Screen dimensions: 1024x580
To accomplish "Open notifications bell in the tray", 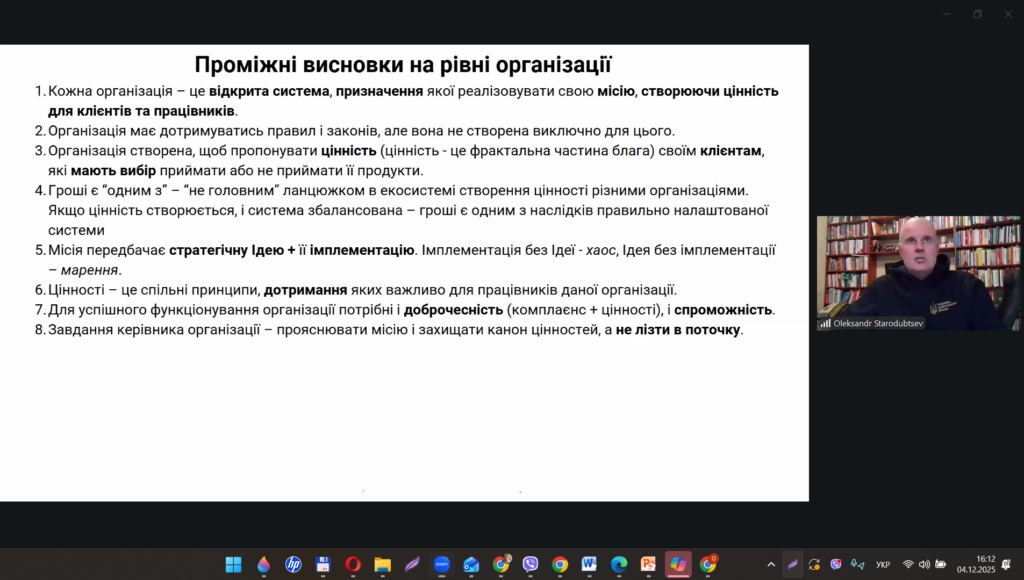I will tap(1006, 564).
